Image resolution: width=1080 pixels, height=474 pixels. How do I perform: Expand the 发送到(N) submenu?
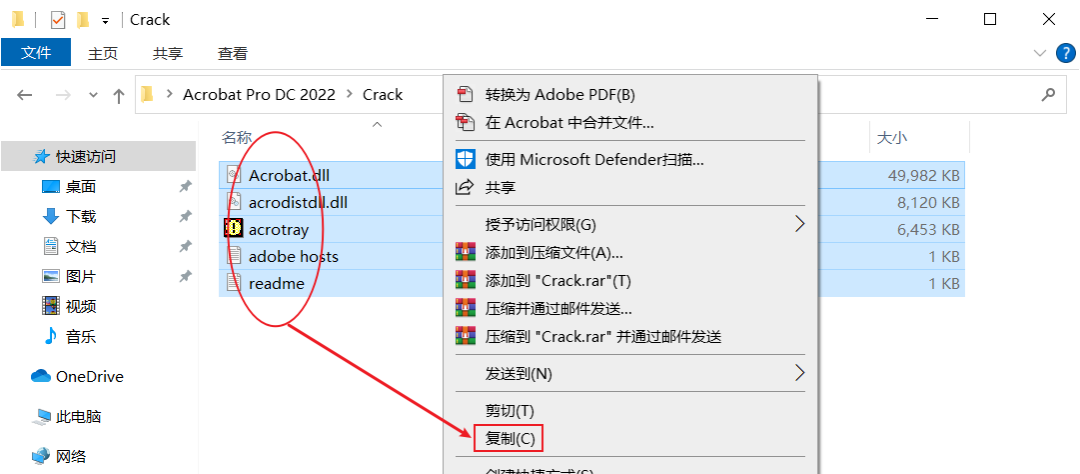coord(800,373)
